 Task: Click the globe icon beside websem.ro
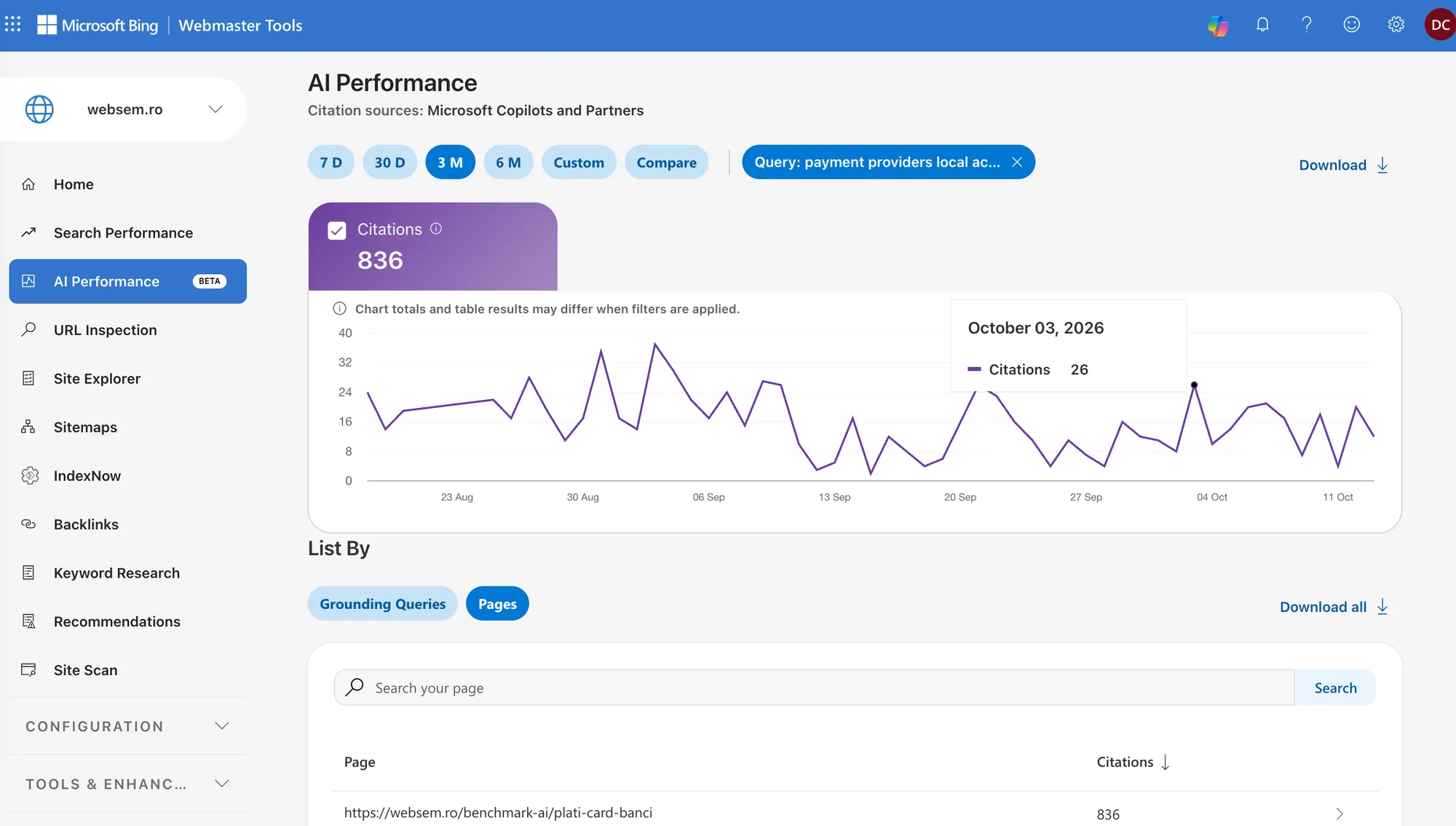point(39,109)
